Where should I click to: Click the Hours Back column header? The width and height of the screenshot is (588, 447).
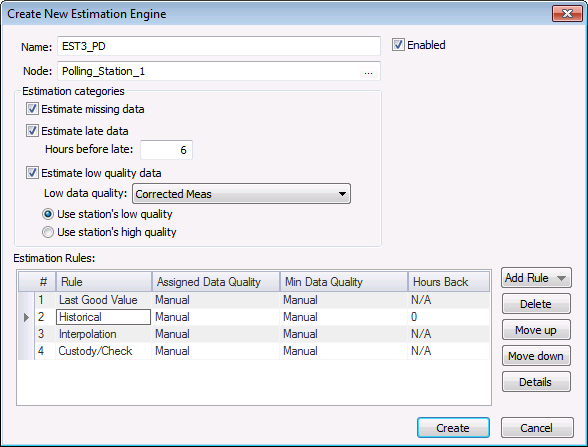pos(448,282)
